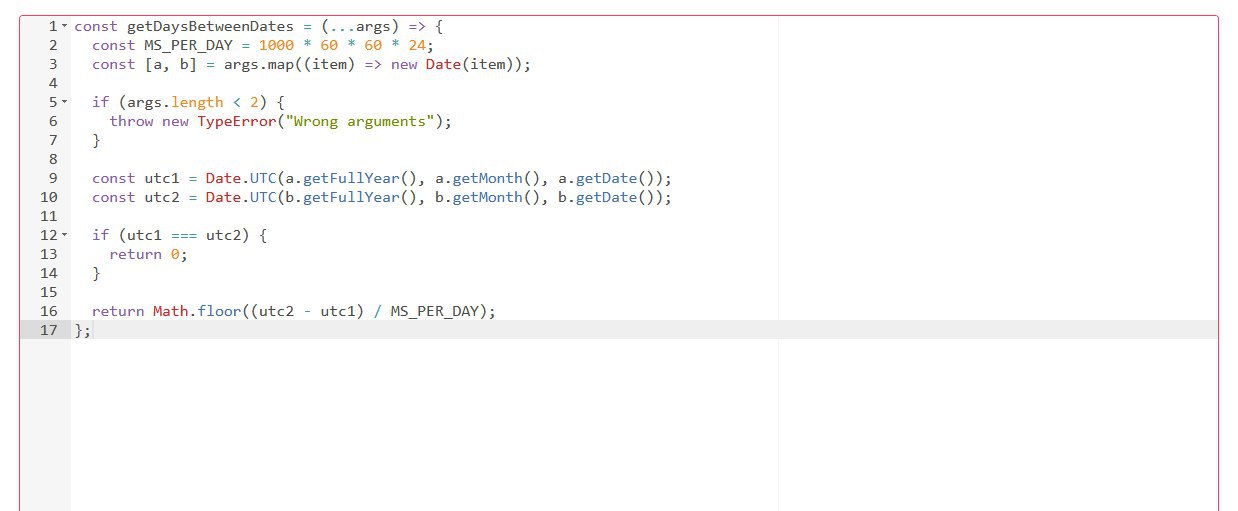The width and height of the screenshot is (1238, 511).
Task: Collapse the fold arrow on line 5
Action: pyautogui.click(x=65, y=102)
